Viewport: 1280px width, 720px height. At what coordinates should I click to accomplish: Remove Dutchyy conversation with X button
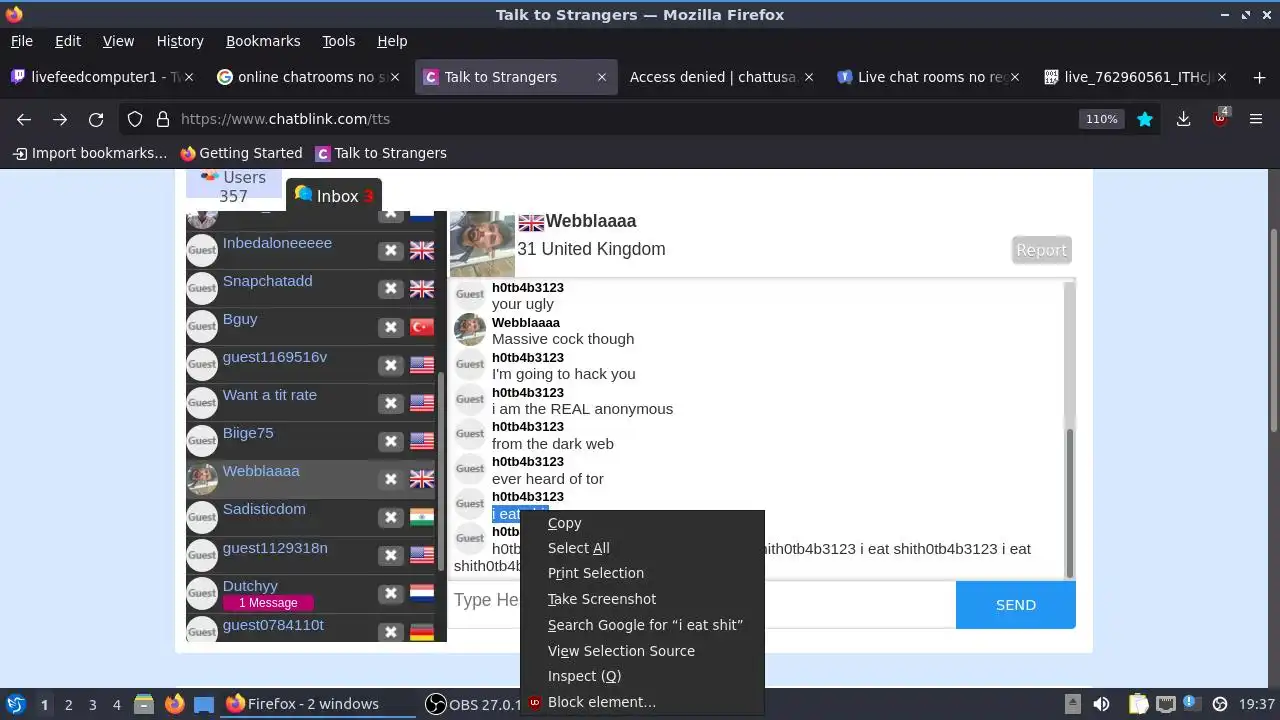[391, 593]
